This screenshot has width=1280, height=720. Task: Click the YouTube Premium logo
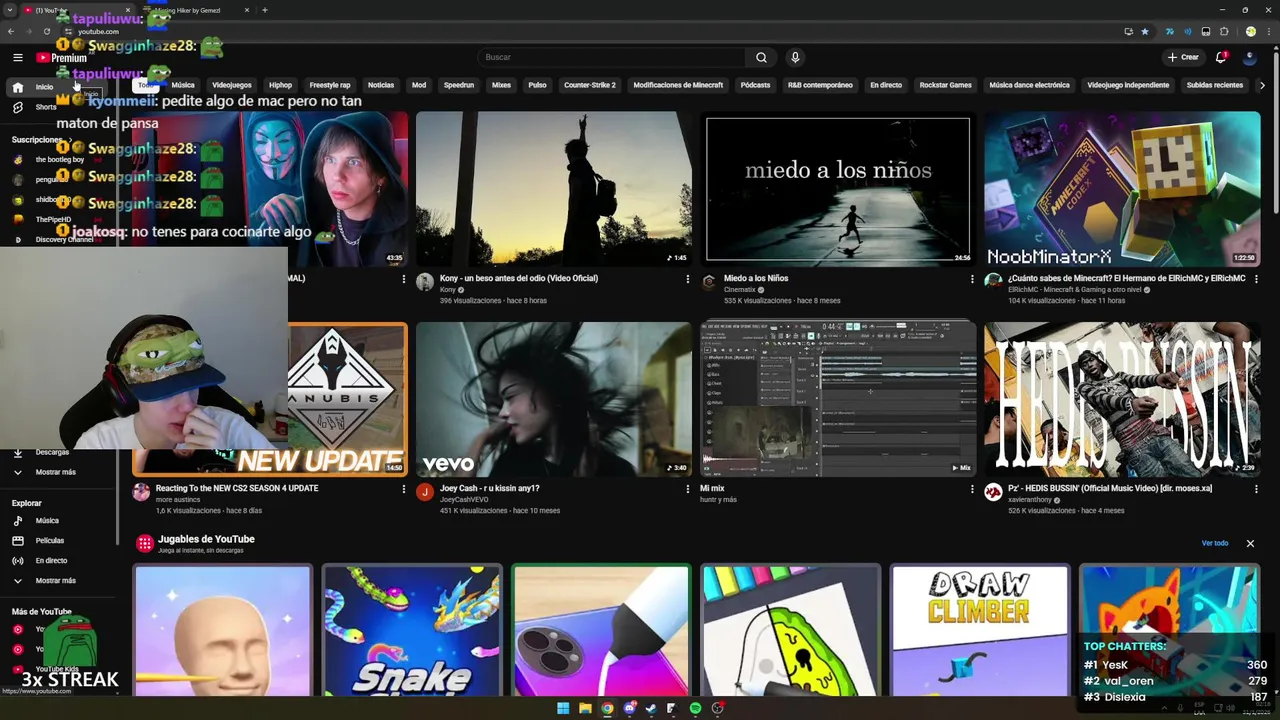[x=62, y=58]
